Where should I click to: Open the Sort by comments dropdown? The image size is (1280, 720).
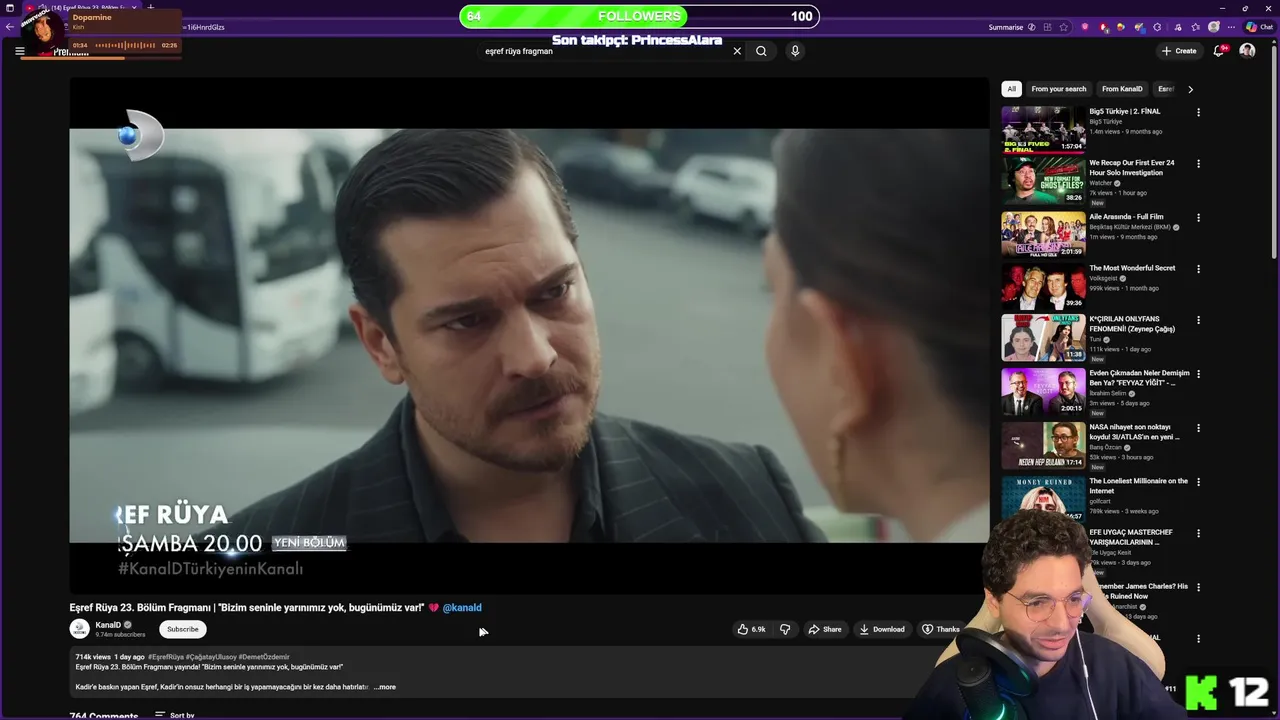(x=175, y=715)
